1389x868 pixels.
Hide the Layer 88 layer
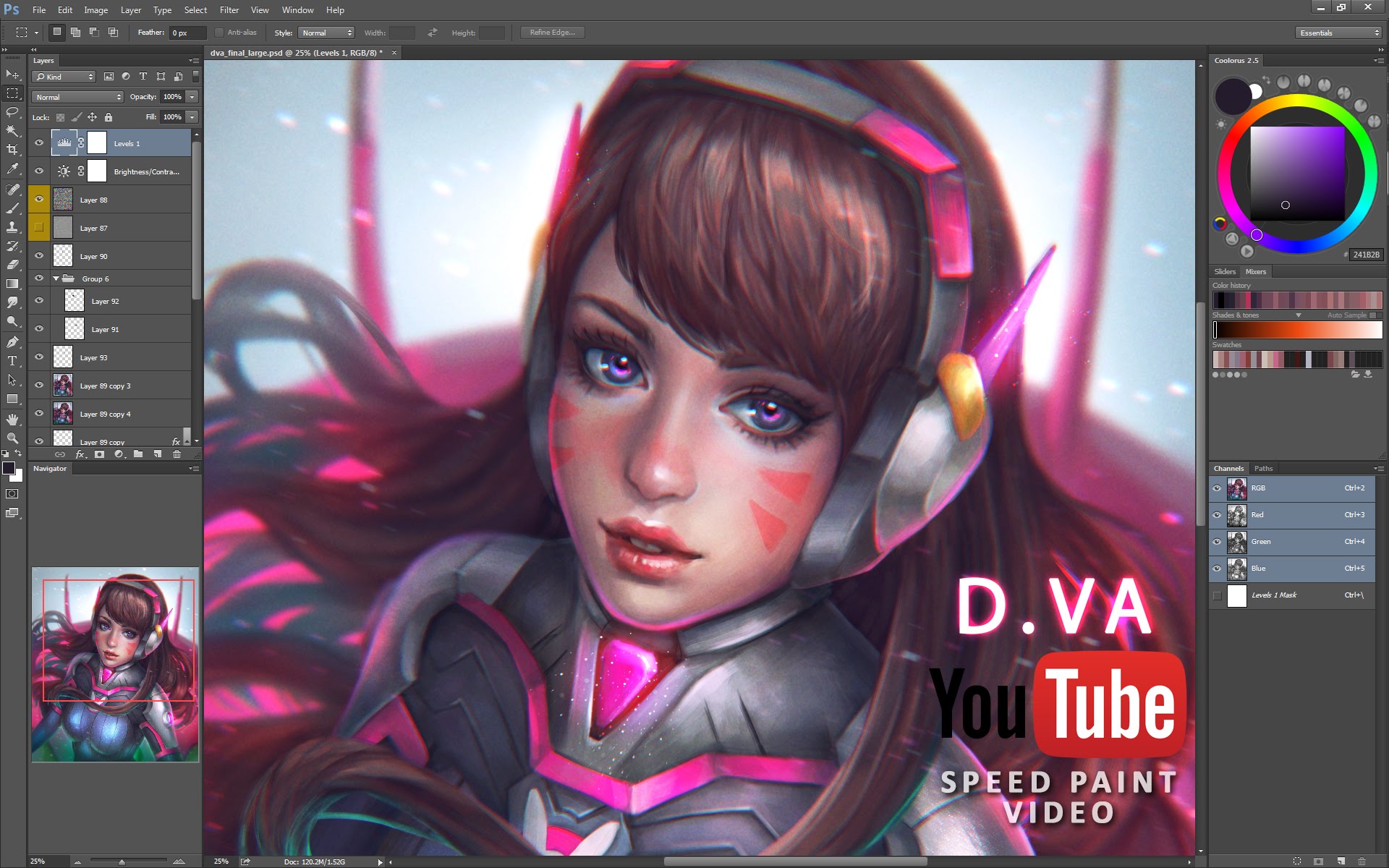point(40,199)
